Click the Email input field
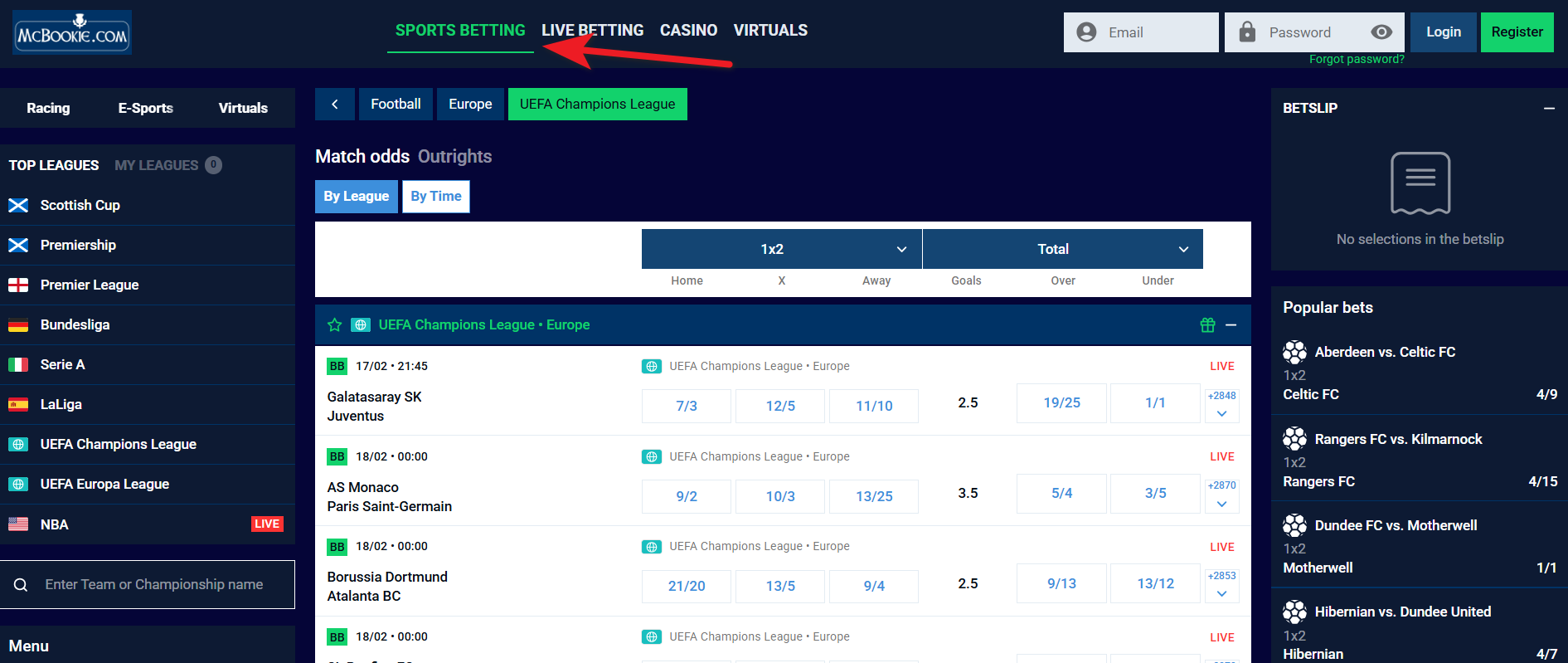Viewport: 1568px width, 663px height. [x=1141, y=32]
